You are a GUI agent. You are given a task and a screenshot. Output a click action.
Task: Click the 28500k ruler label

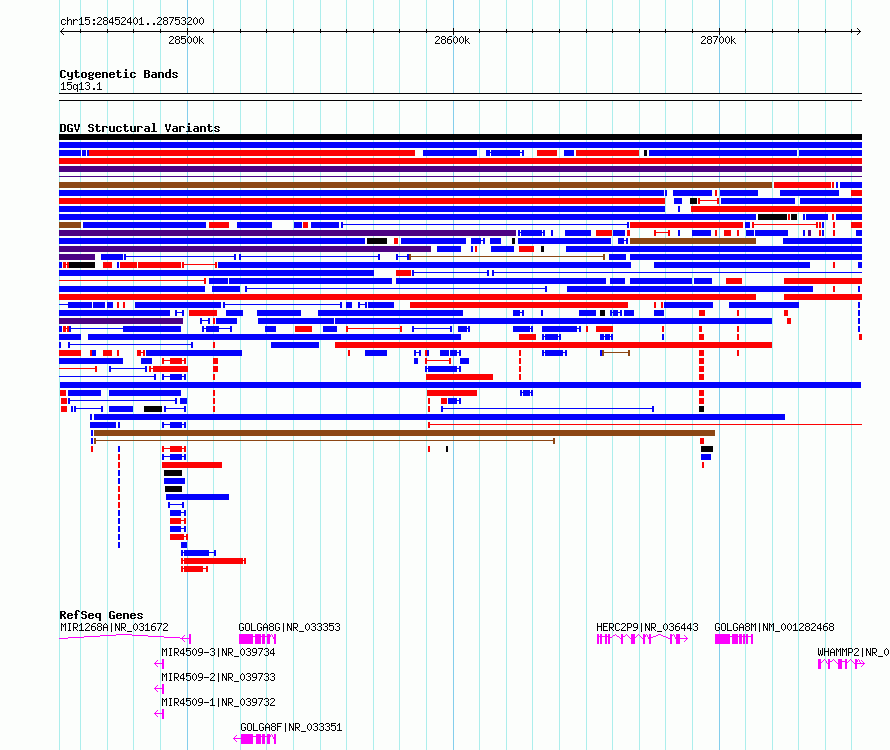[x=186, y=40]
